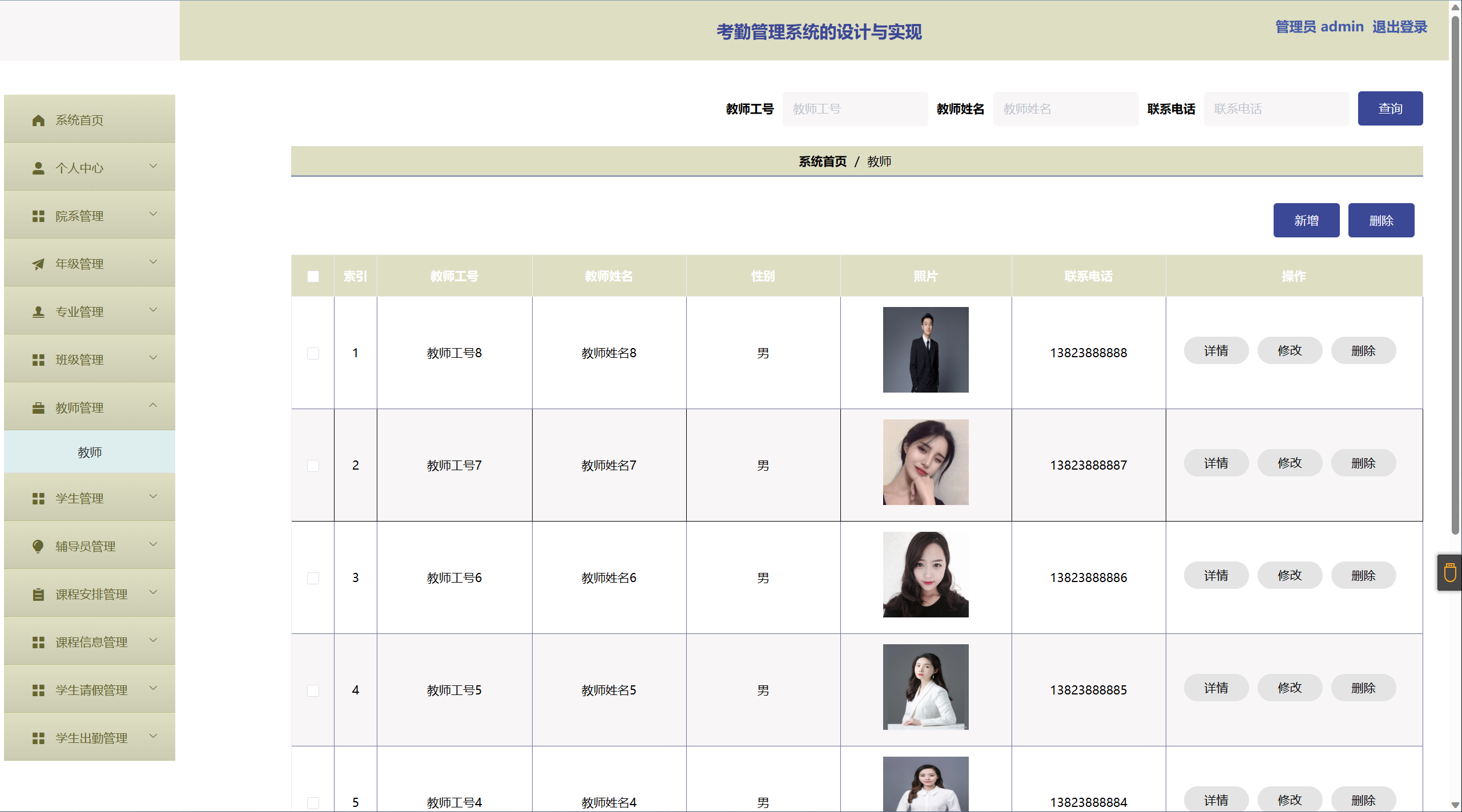
Task: Click the user icon beside 专业管理
Action: 38,312
